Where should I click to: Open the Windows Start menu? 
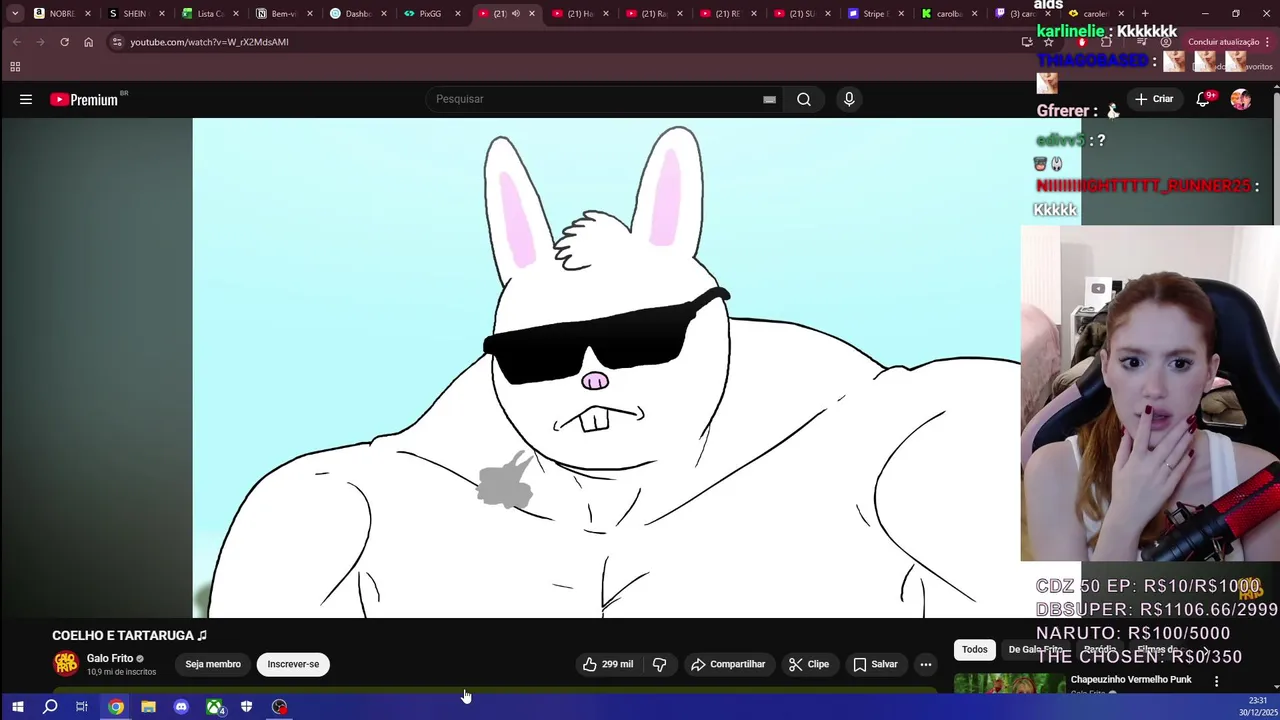point(17,707)
